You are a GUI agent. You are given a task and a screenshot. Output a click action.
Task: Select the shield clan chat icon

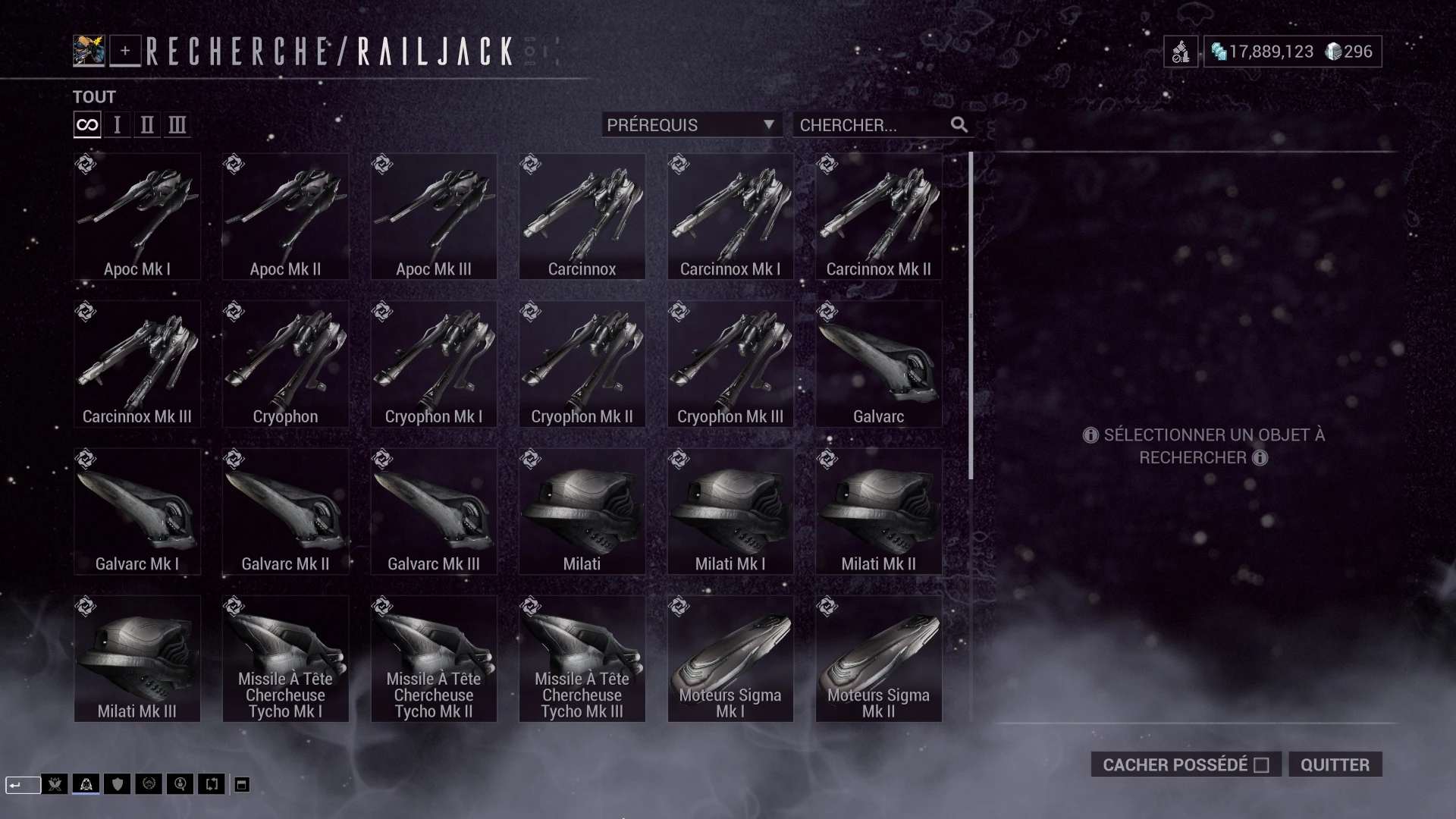pyautogui.click(x=117, y=784)
